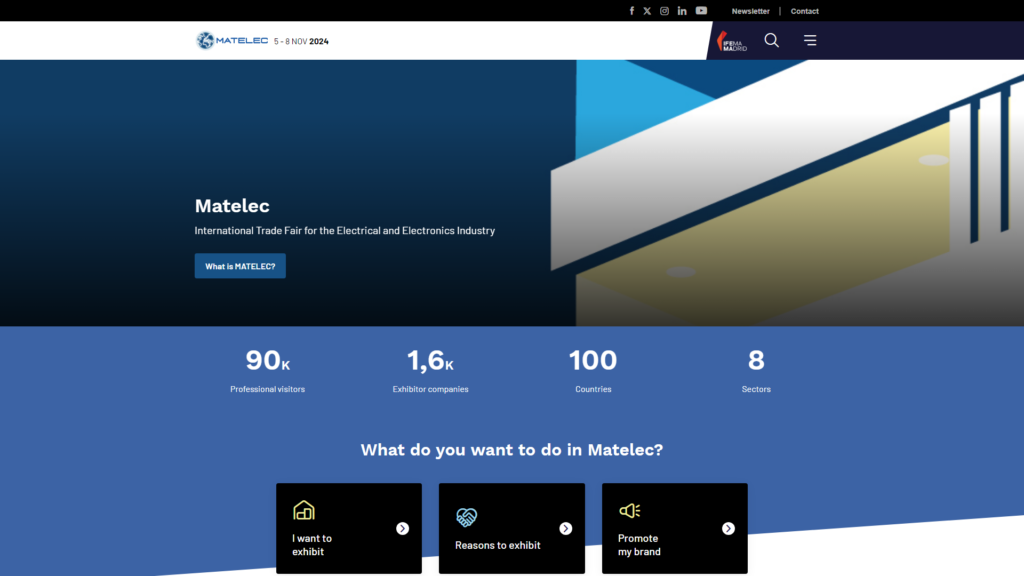The height and width of the screenshot is (576, 1024).
Task: Click the Contact link
Action: click(805, 11)
